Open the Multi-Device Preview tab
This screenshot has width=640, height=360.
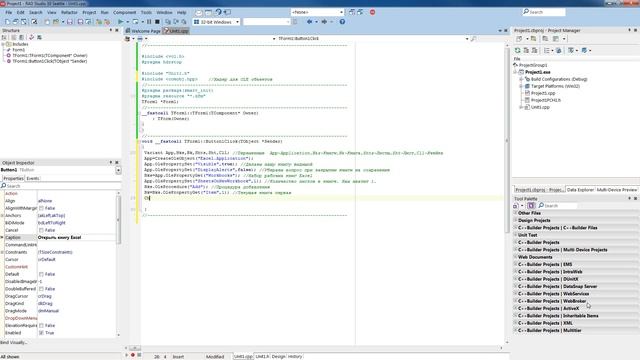[x=617, y=190]
